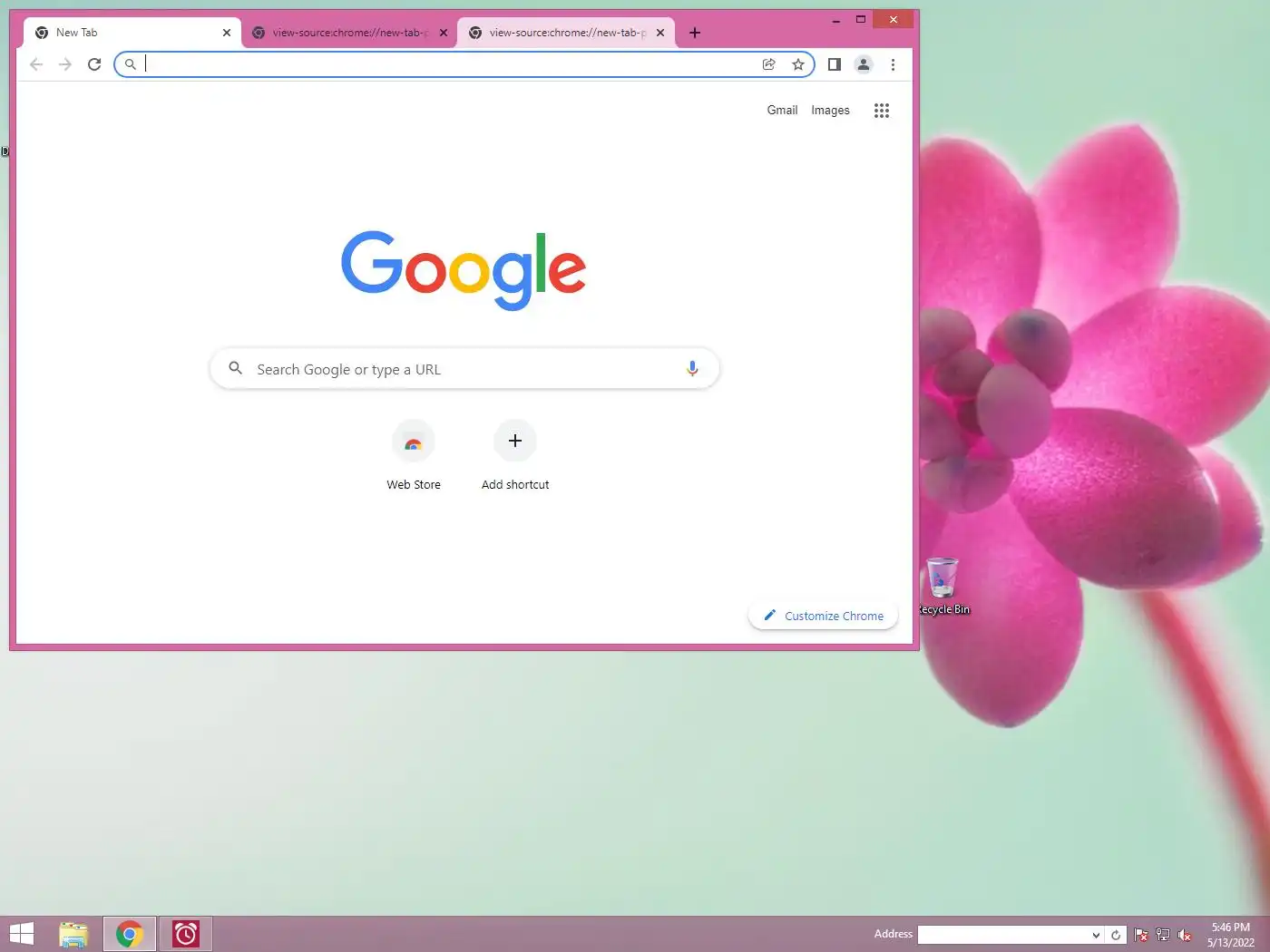Click the network status tray icon

[1163, 935]
